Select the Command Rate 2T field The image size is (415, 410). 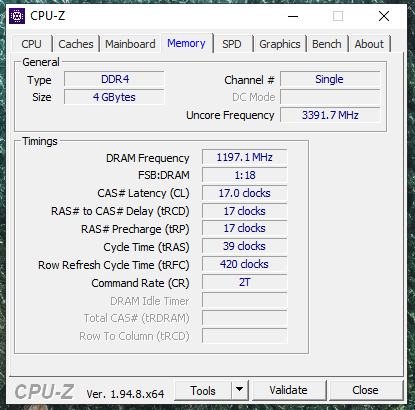(245, 282)
